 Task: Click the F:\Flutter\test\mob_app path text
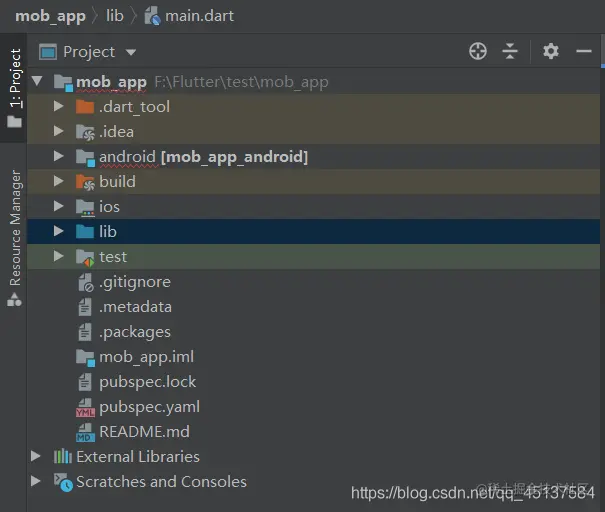tap(242, 82)
